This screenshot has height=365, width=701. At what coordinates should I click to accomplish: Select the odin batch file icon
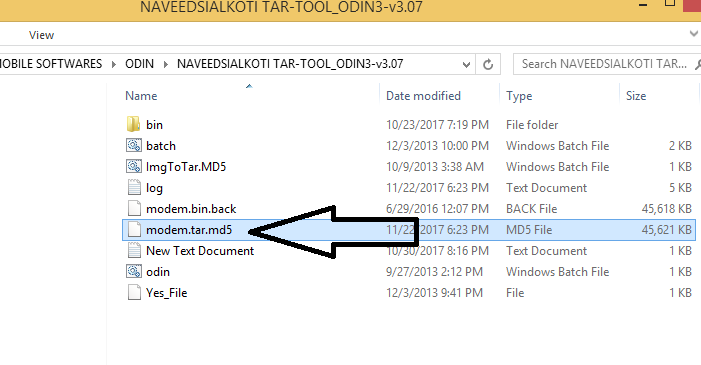[133, 272]
